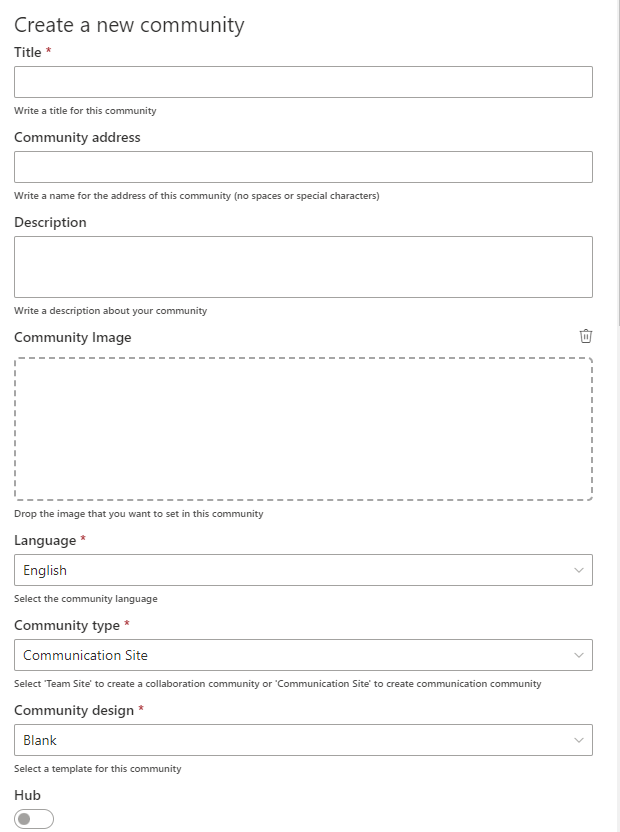620x832 pixels.
Task: Focus the Title text field
Action: pyautogui.click(x=303, y=82)
